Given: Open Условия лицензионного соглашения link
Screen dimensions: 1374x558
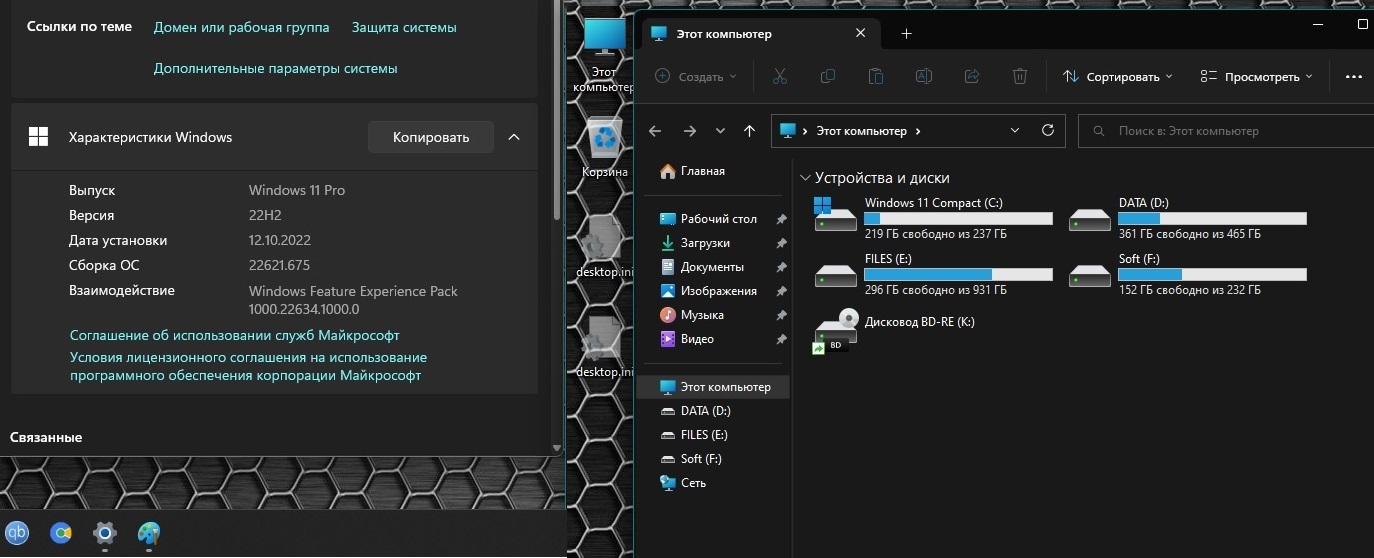Looking at the screenshot, I should click(248, 366).
